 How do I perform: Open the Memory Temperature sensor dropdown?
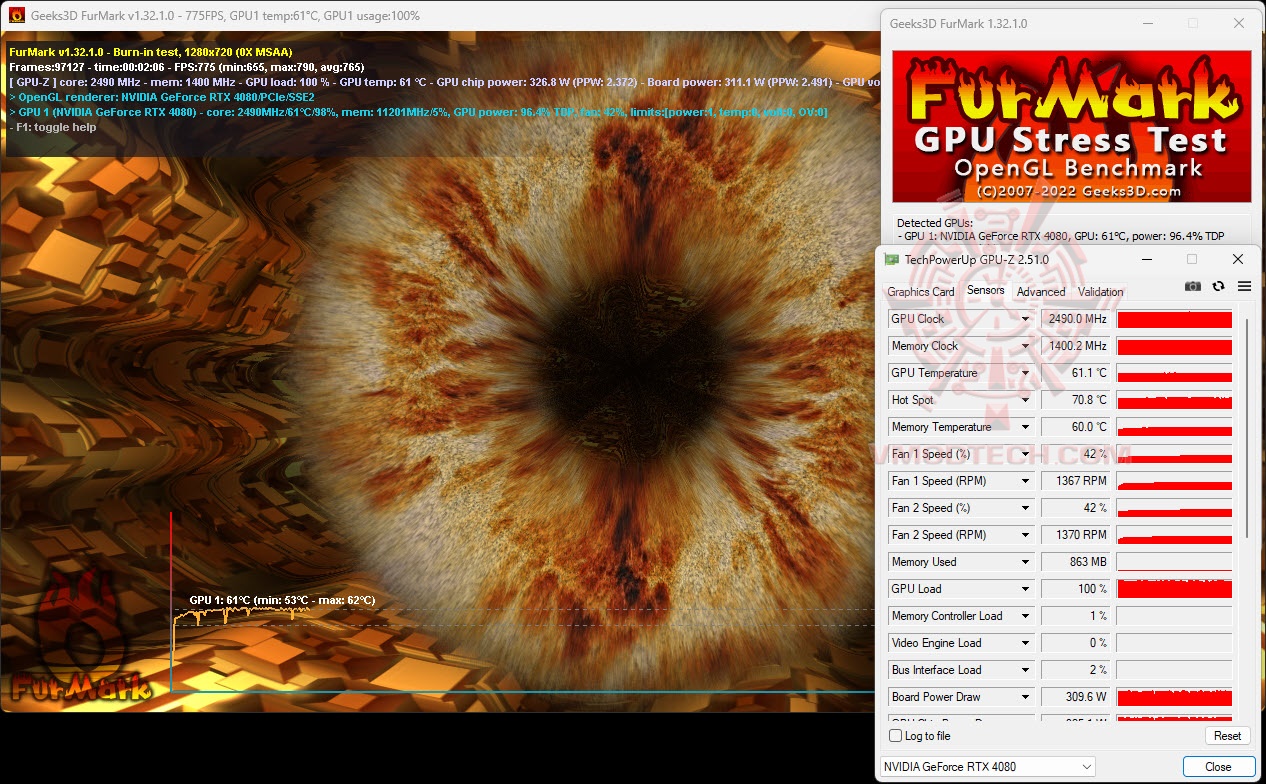pyautogui.click(x=1025, y=427)
